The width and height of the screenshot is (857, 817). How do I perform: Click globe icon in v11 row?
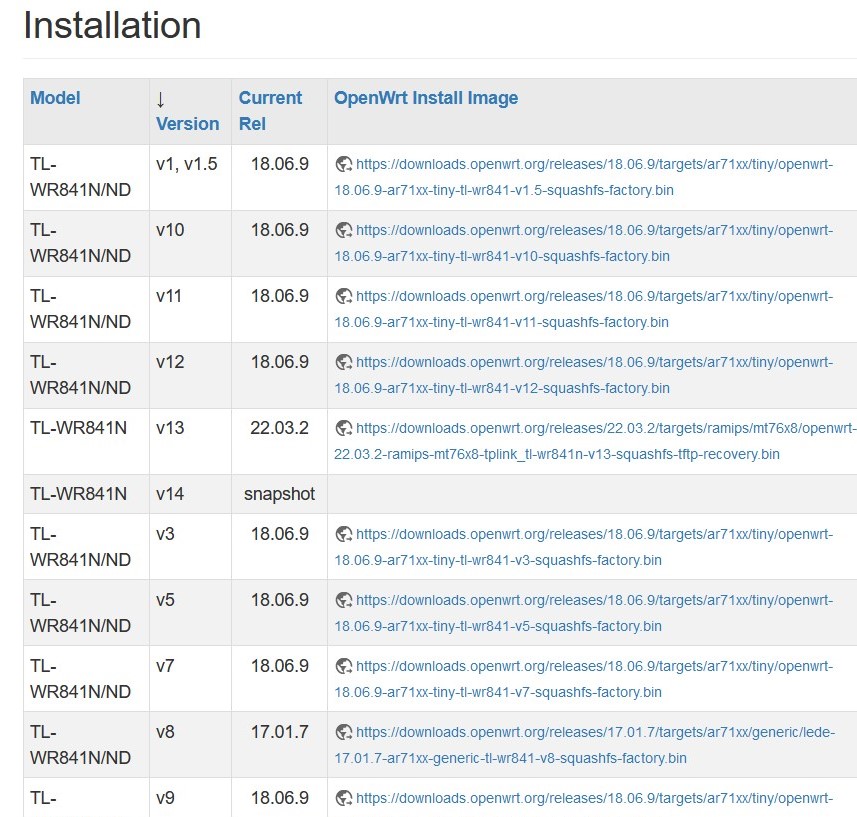[x=343, y=296]
